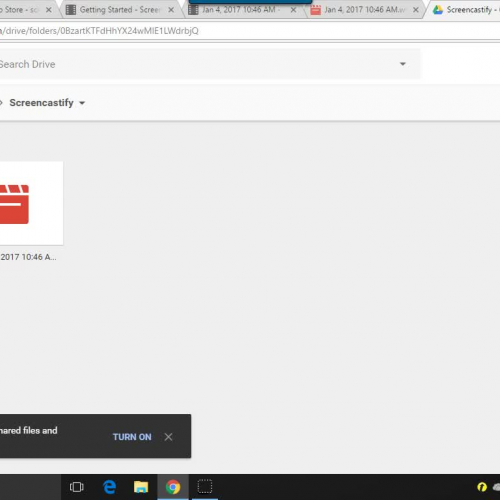500x500 pixels.
Task: Close the Jan 4, 2017 10:46 AM.webm tab
Action: (x=416, y=10)
